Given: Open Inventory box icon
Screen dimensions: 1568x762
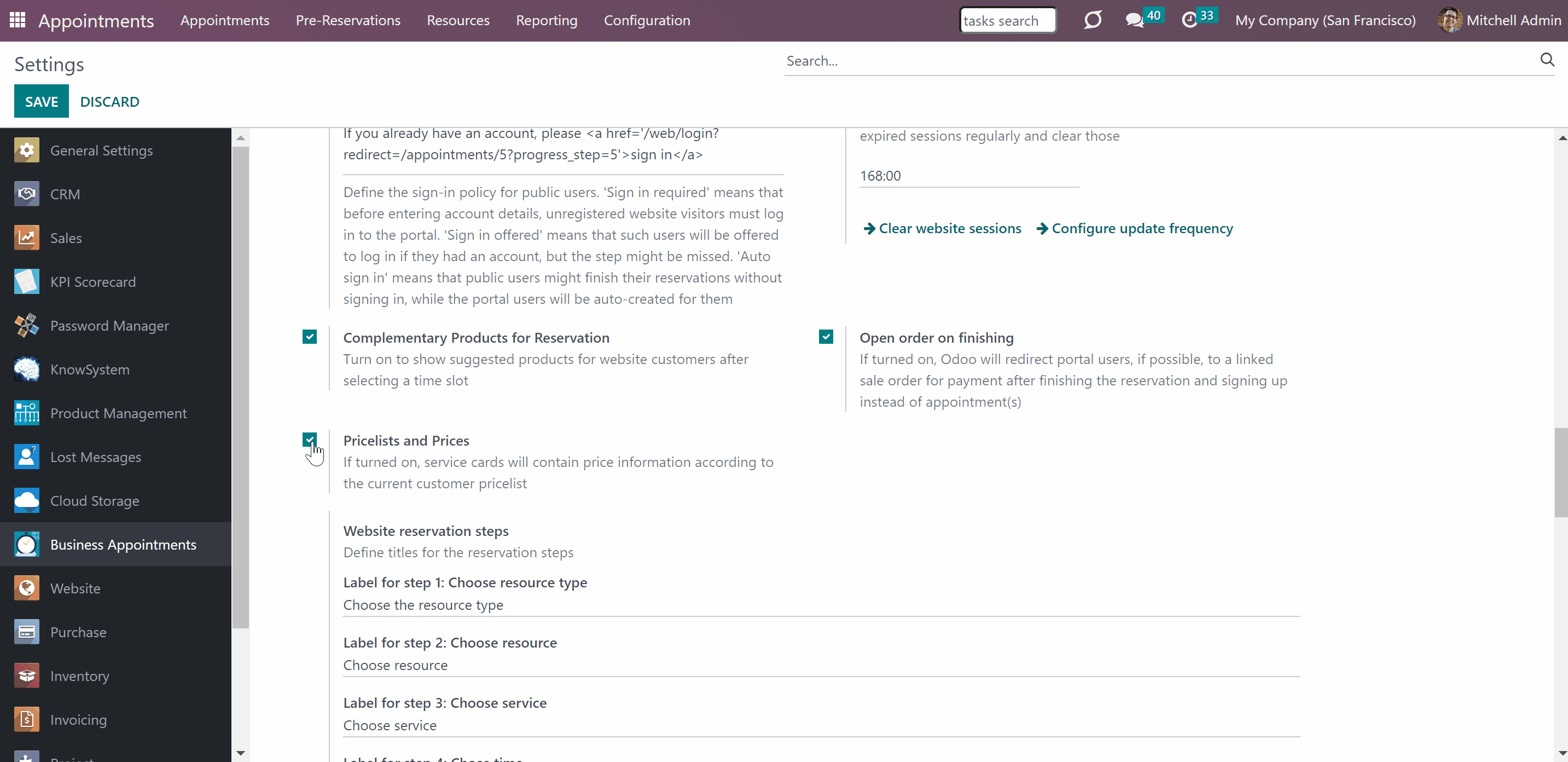Looking at the screenshot, I should [x=27, y=676].
